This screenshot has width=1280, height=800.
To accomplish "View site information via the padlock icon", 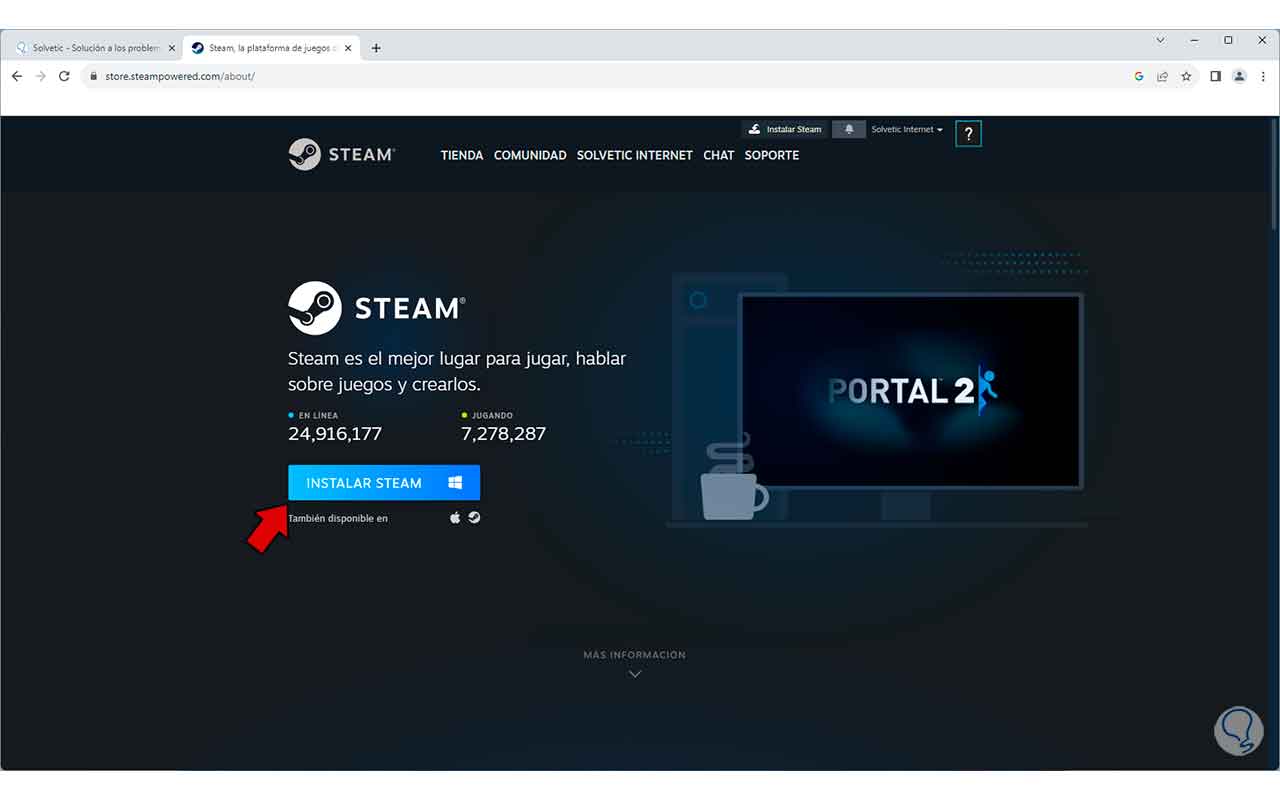I will pos(93,76).
